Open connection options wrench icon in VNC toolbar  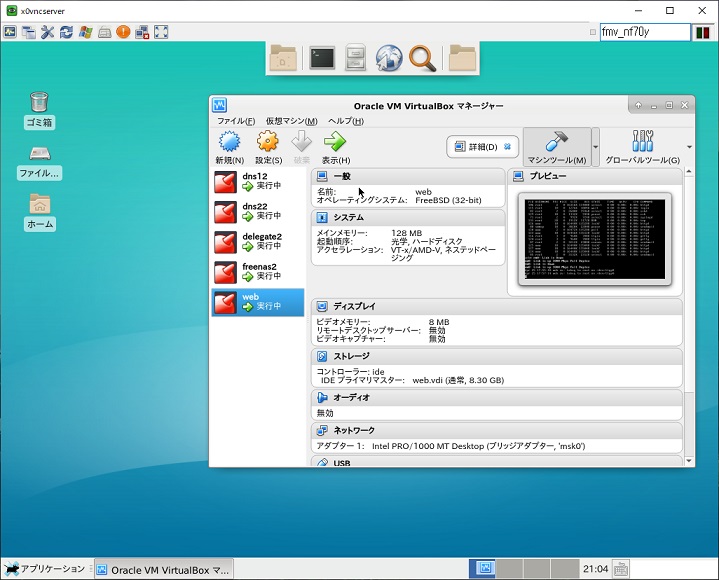(x=48, y=32)
